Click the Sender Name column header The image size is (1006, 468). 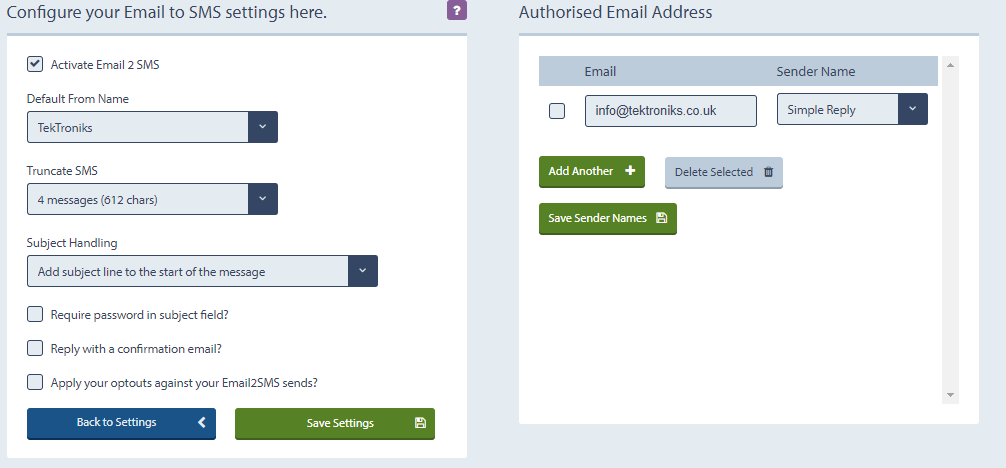pos(815,71)
